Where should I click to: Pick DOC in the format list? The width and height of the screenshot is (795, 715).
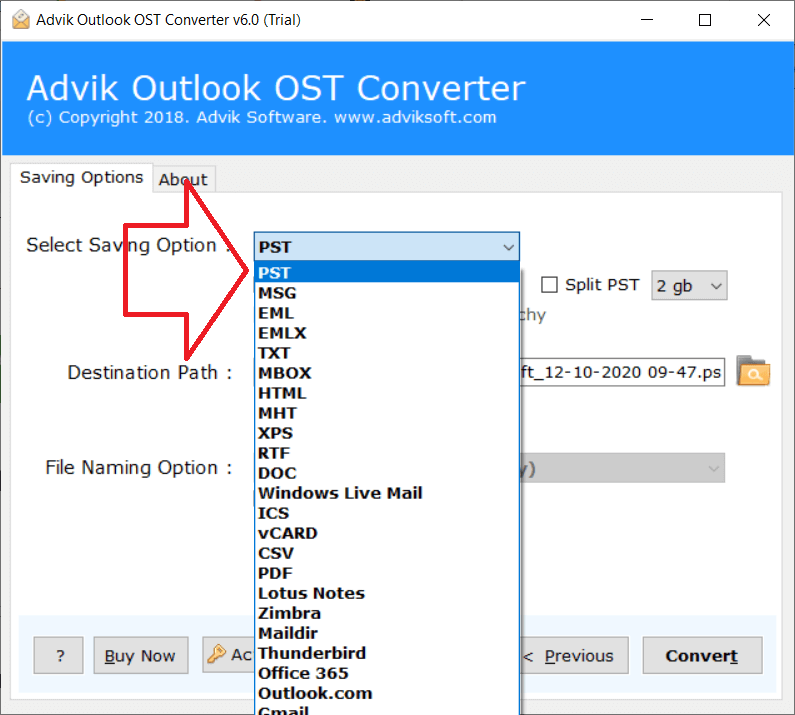coord(387,473)
